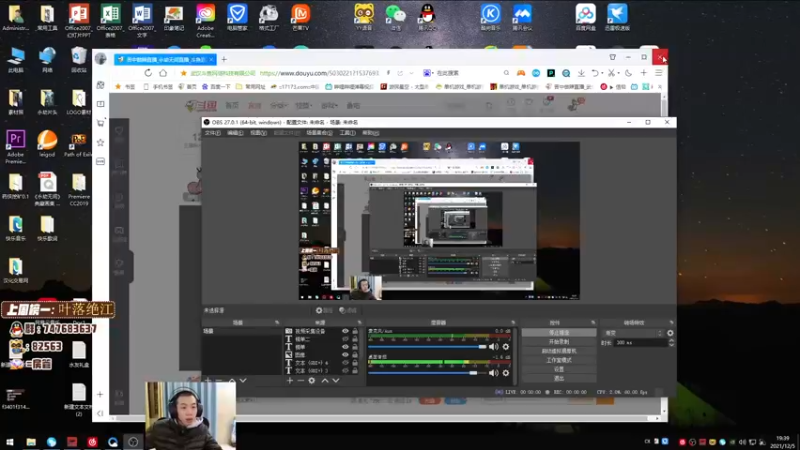Open the second menu in OBS menu bar
This screenshot has height=450, width=800.
(x=235, y=133)
